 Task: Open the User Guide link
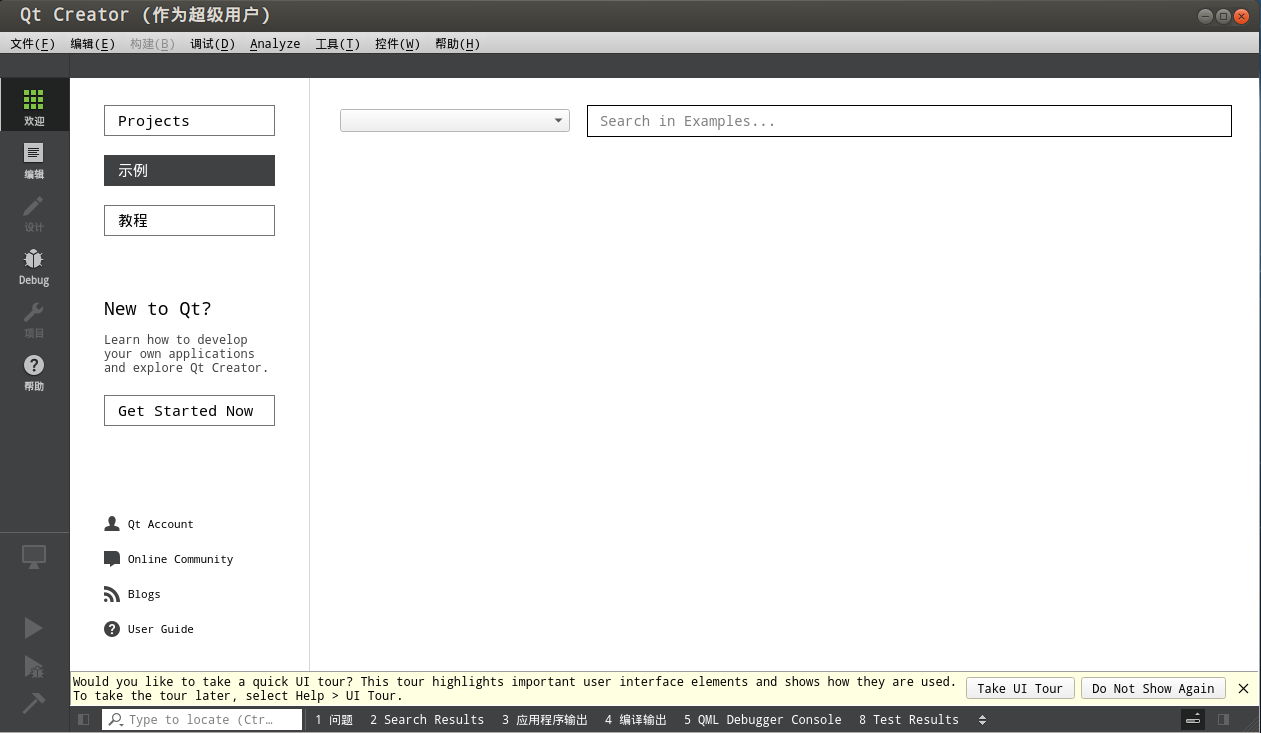tap(149, 629)
